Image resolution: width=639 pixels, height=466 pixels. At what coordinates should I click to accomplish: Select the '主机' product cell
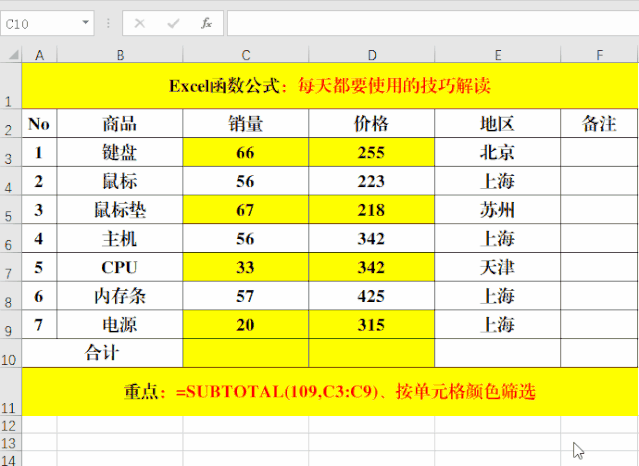[120, 238]
